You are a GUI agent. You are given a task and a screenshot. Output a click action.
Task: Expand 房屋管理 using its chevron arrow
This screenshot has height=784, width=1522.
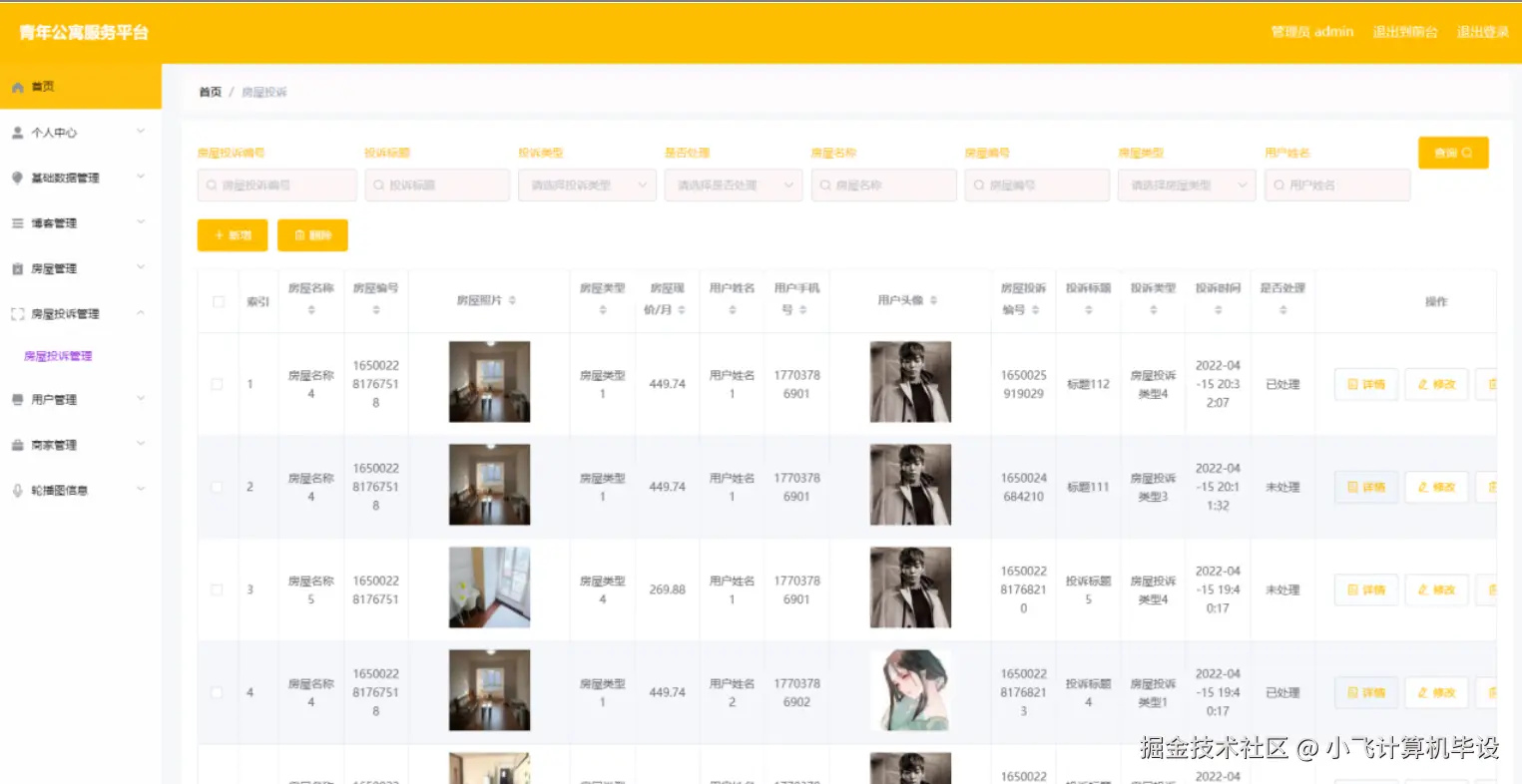coord(141,267)
